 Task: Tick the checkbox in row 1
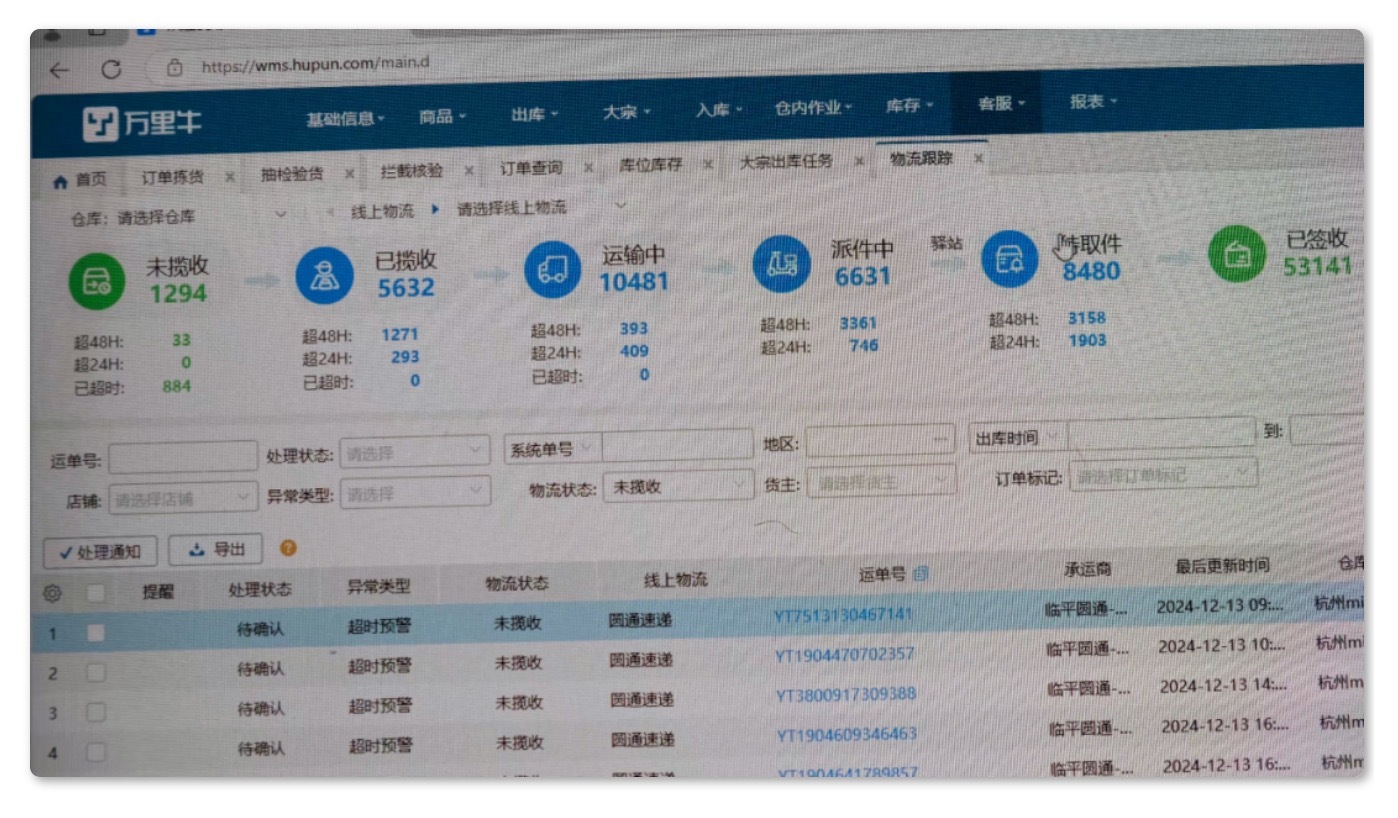(x=95, y=632)
